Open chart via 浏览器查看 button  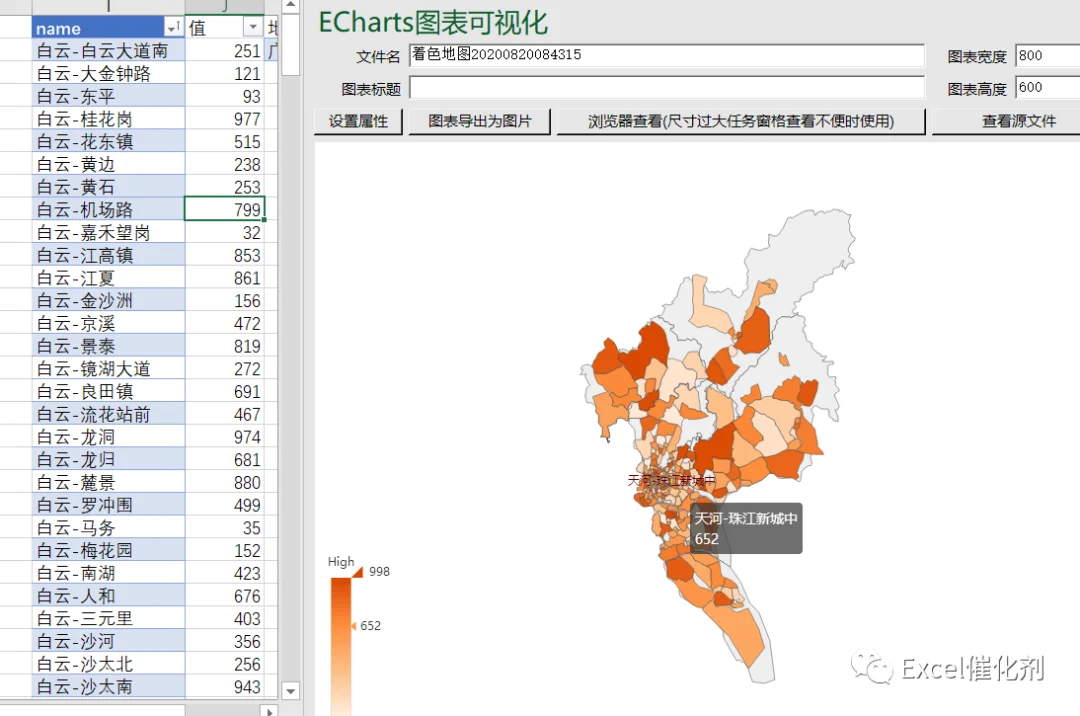pyautogui.click(x=741, y=122)
